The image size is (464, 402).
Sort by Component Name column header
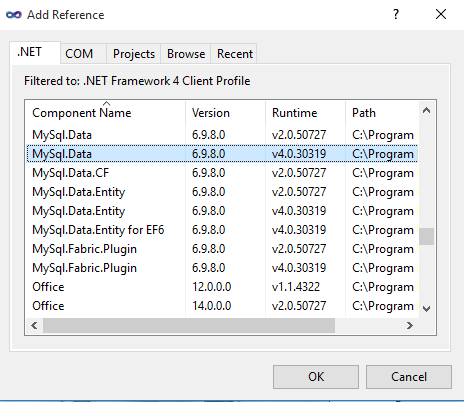click(x=105, y=113)
